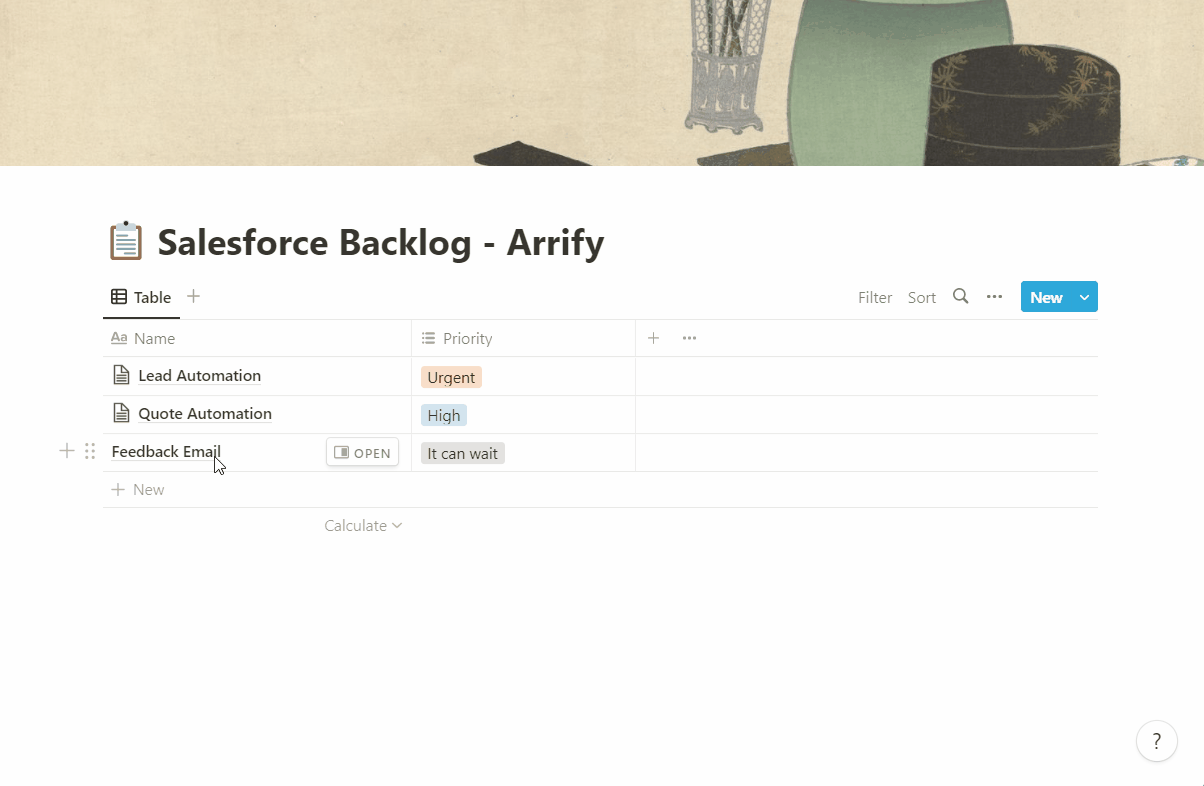Insert a row using the plus icon near Feedback Email
This screenshot has width=1204, height=786.
66,451
